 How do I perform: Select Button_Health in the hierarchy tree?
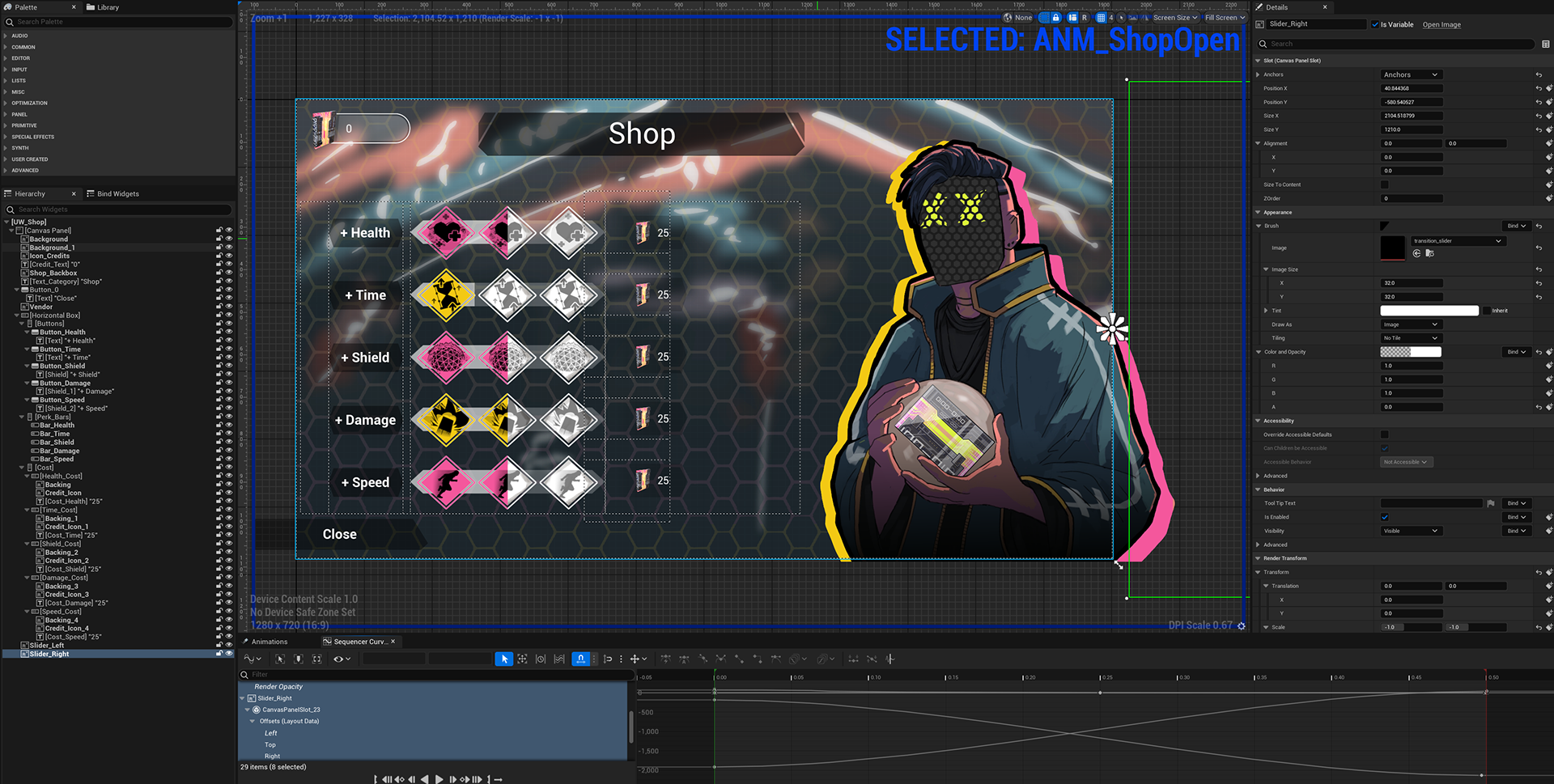pyautogui.click(x=62, y=332)
